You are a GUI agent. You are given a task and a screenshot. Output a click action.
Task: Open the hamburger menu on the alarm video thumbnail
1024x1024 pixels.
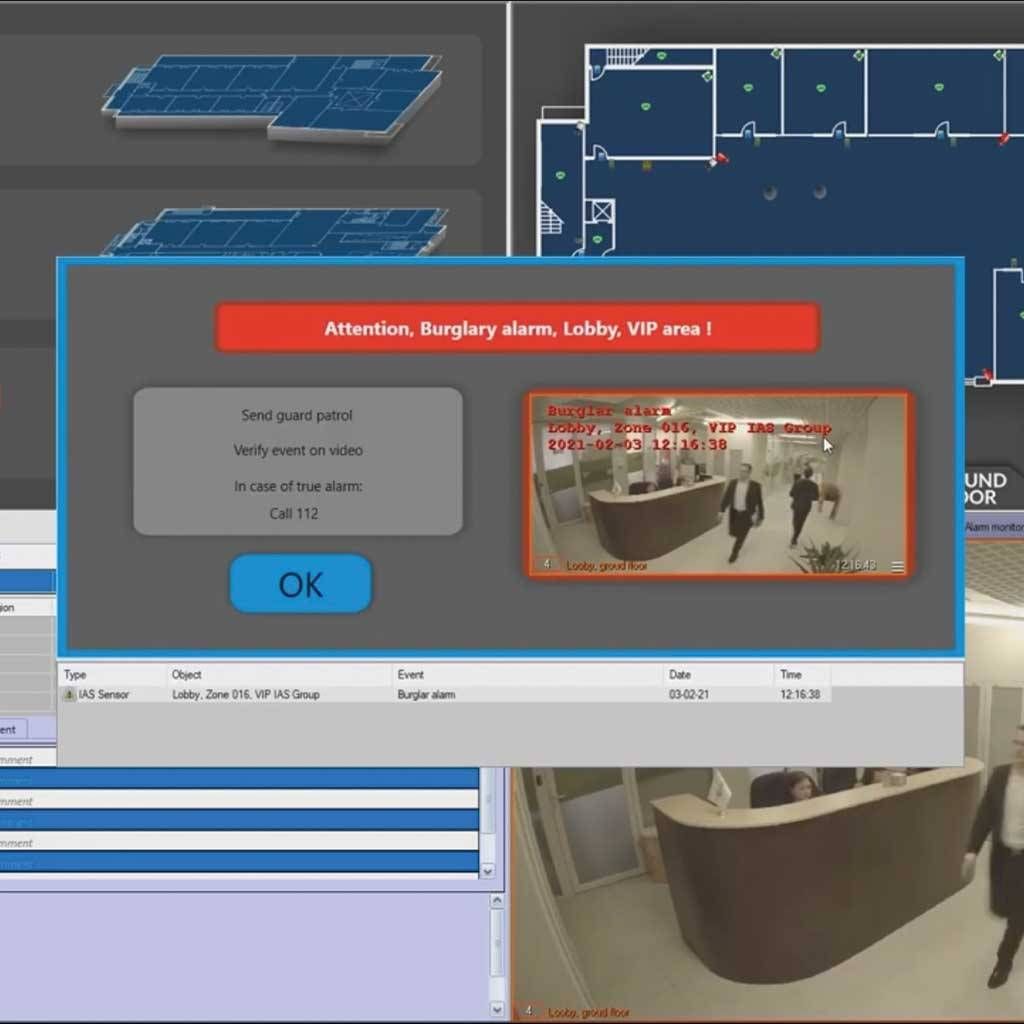tap(897, 567)
